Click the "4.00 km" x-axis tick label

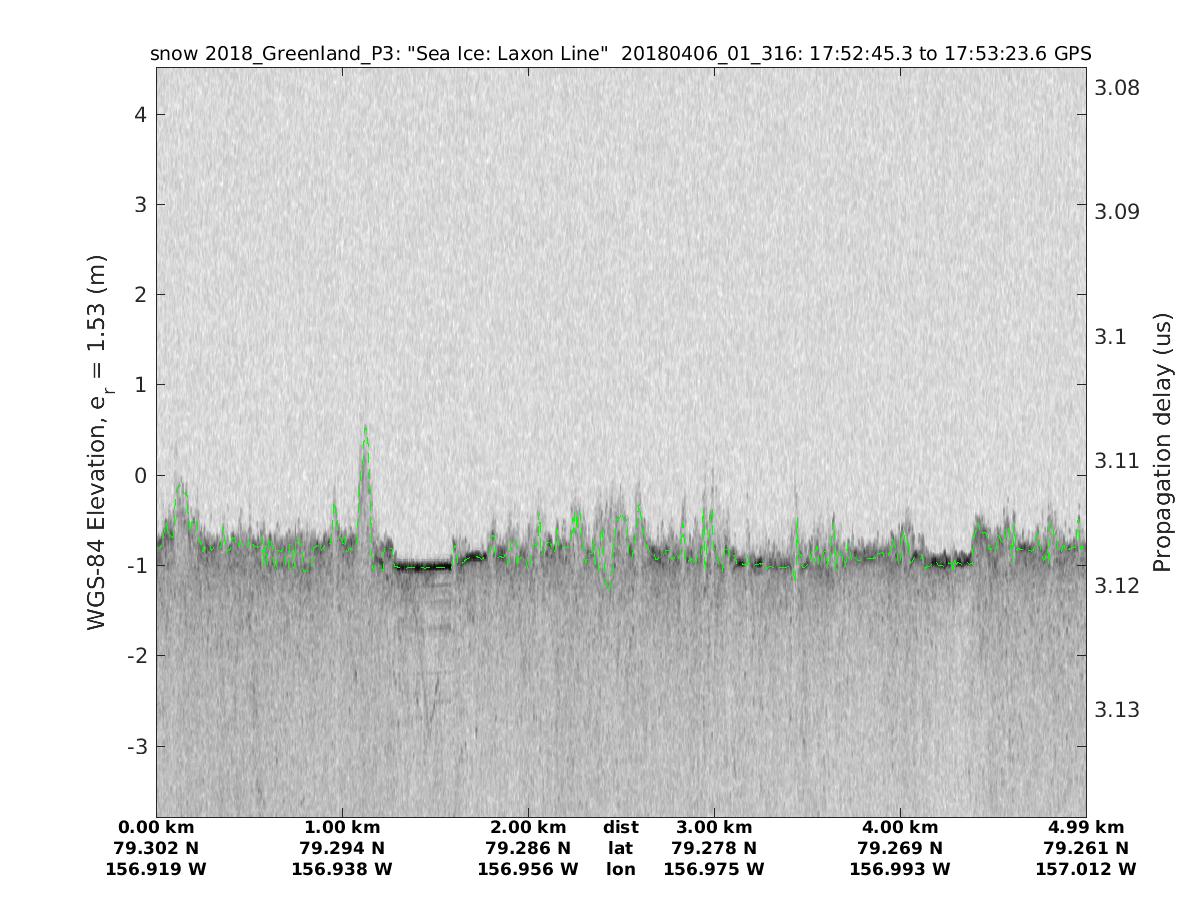point(900,827)
